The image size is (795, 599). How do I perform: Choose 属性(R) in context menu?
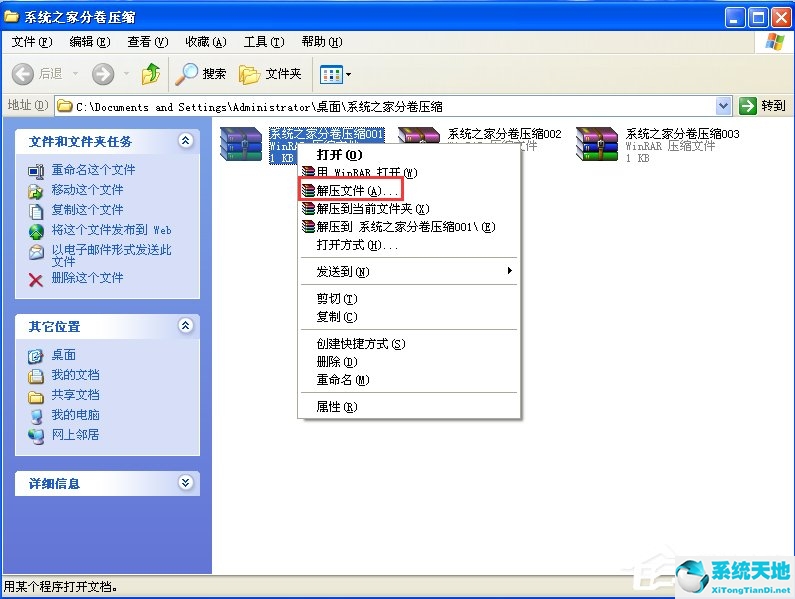(x=409, y=407)
